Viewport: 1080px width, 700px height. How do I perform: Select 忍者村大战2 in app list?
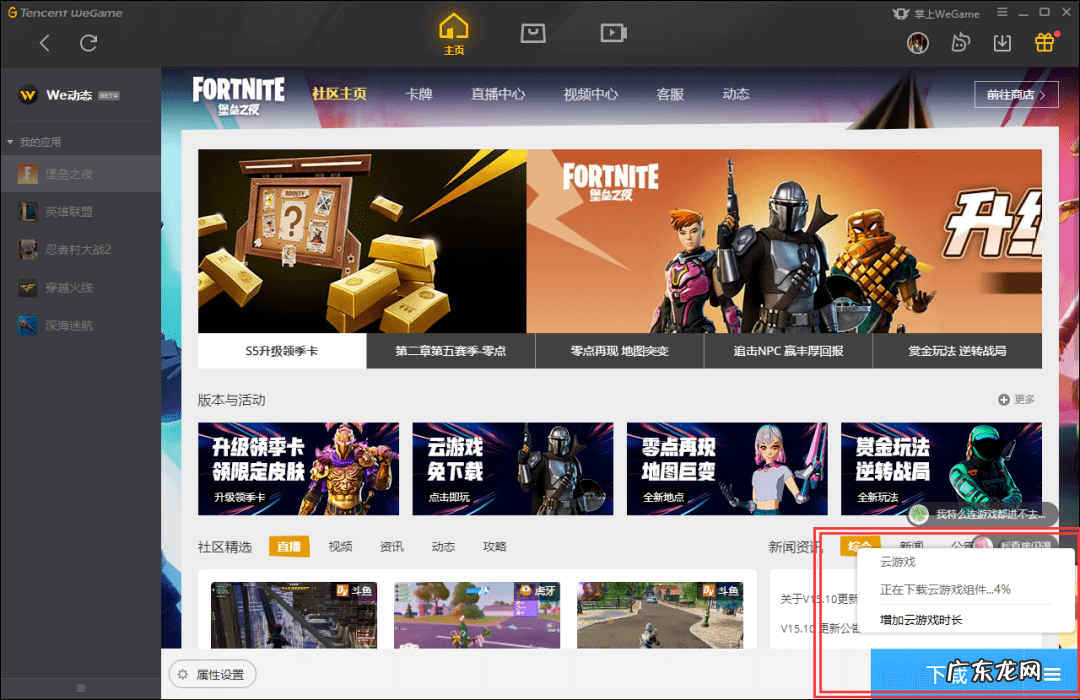point(81,249)
